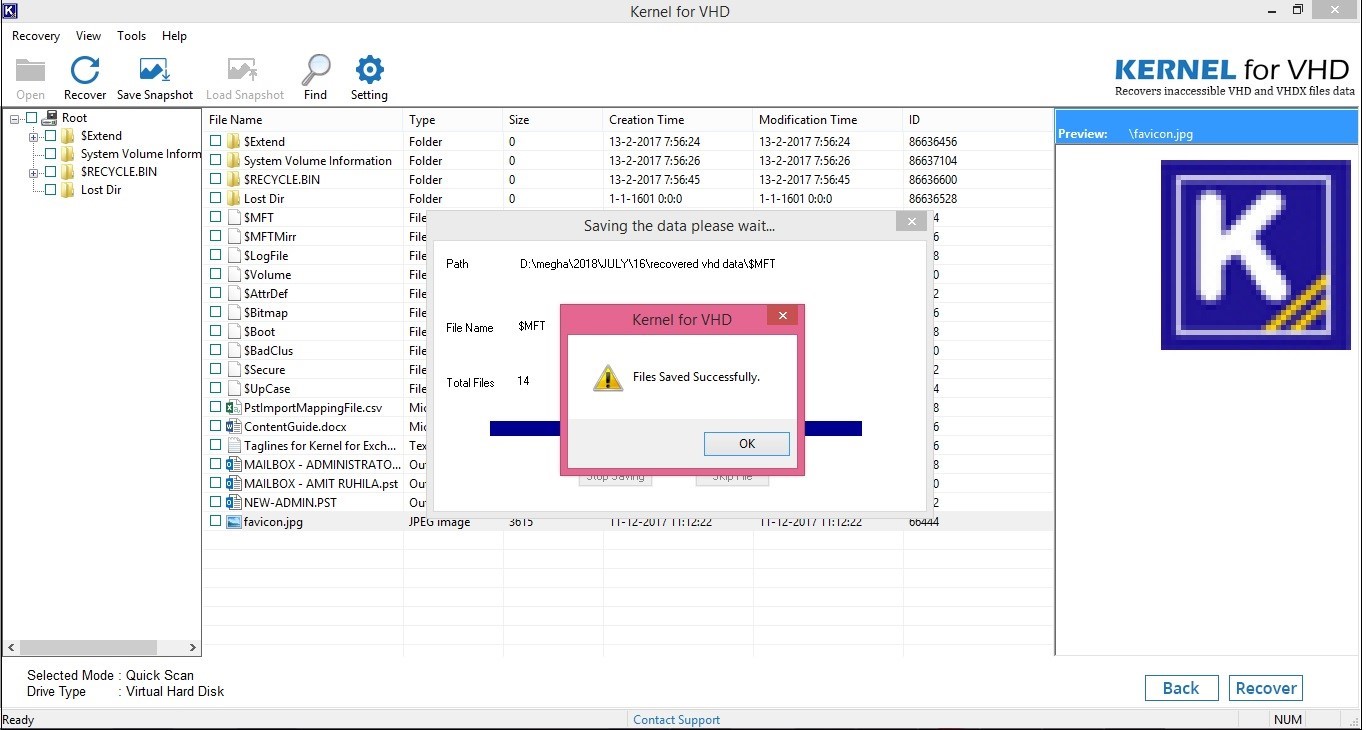
Task: Check the checkbox next to favicon.jpg
Action: point(215,521)
